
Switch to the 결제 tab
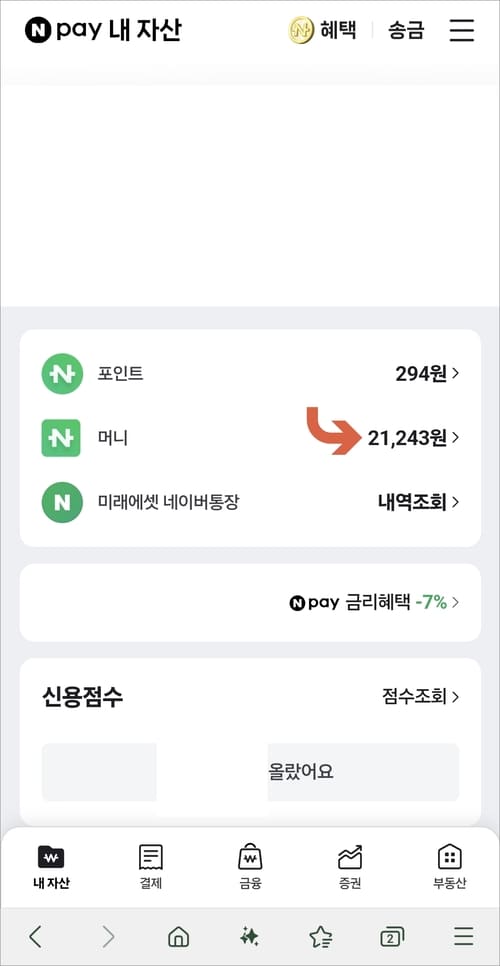pyautogui.click(x=151, y=866)
